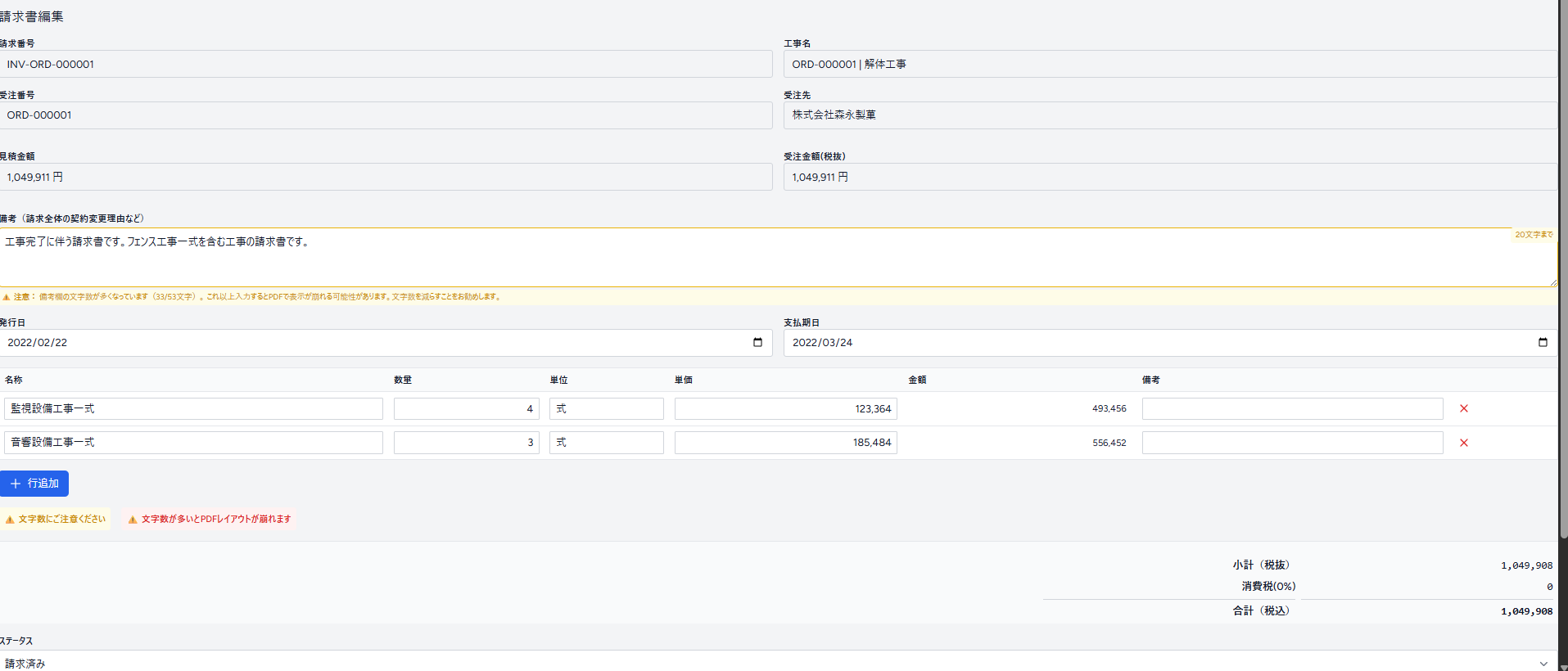
Task: Click the amount 556,452
Action: (1109, 443)
